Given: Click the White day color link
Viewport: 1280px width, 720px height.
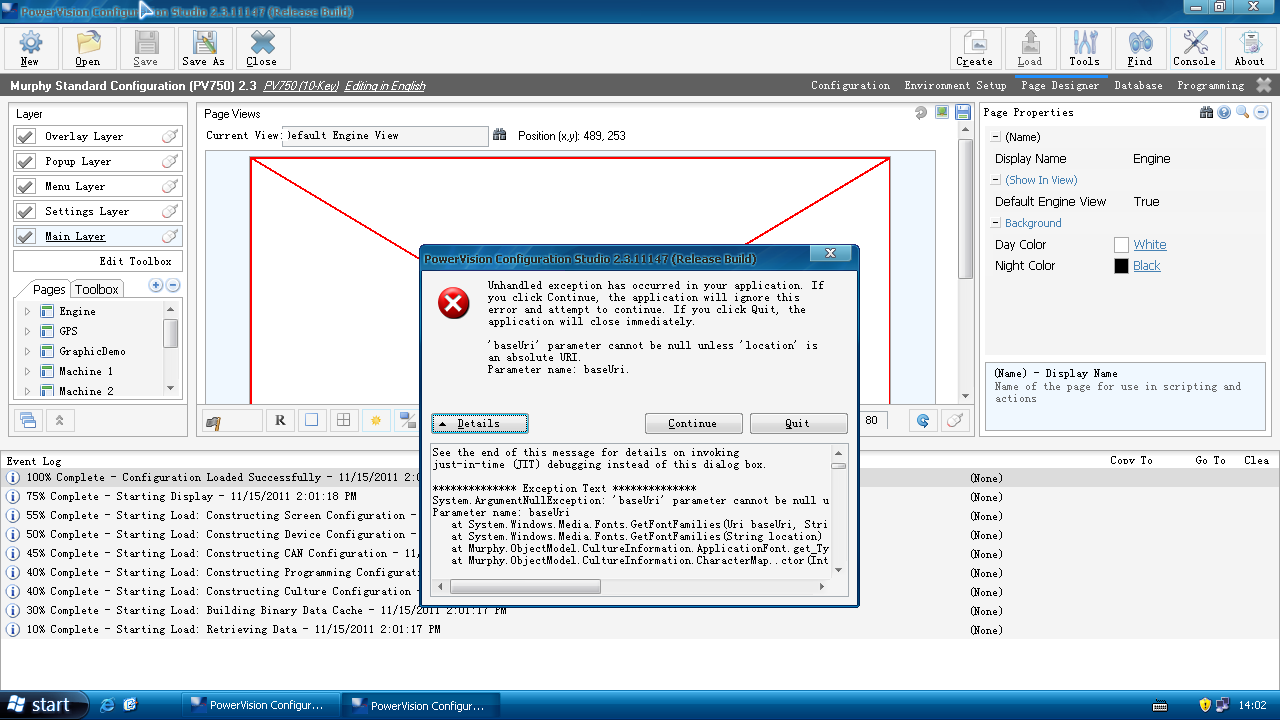Looking at the screenshot, I should (1150, 245).
